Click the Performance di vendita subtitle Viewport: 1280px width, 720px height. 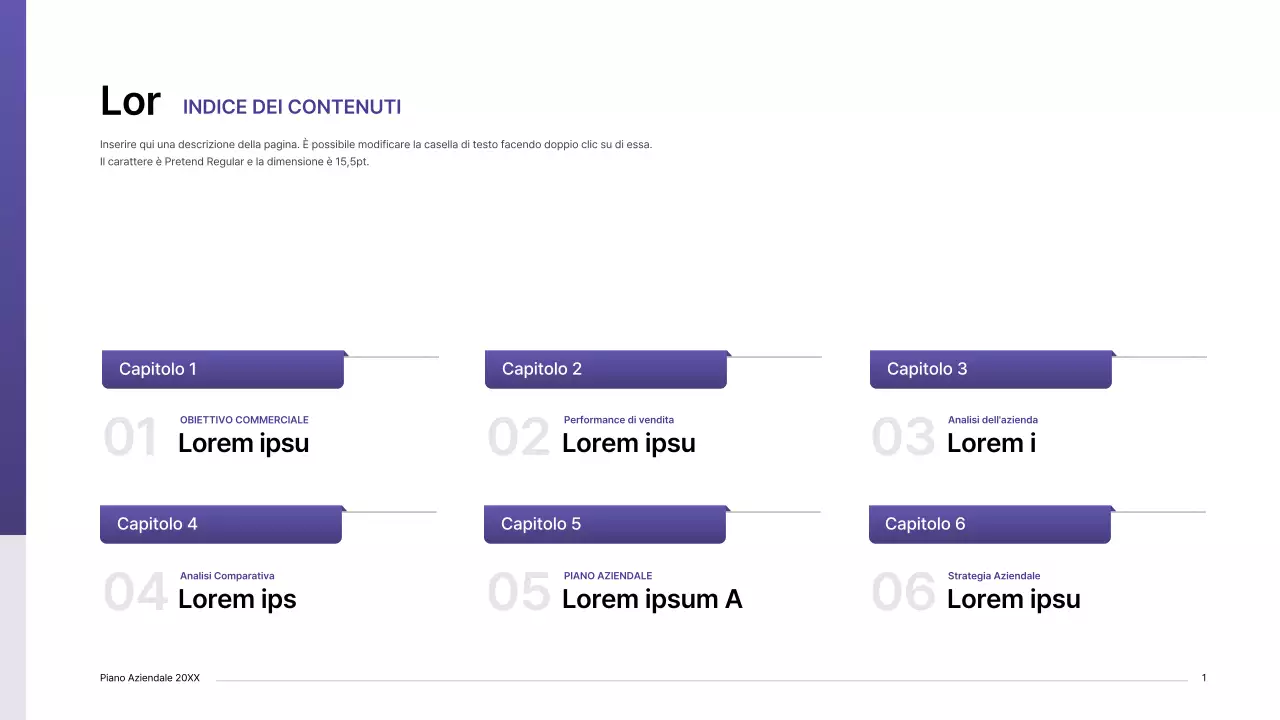tap(619, 420)
